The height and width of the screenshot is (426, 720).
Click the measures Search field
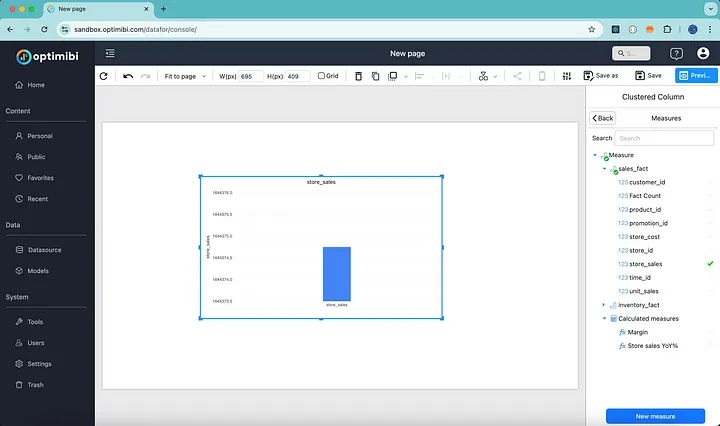click(x=664, y=138)
